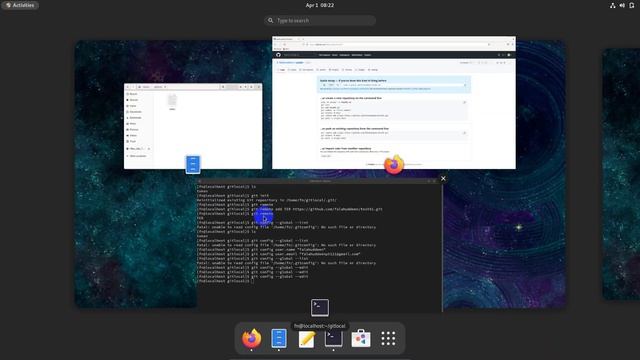Focus the Type to search field
Image resolution: width=640 pixels, height=360 pixels.
[x=320, y=20]
